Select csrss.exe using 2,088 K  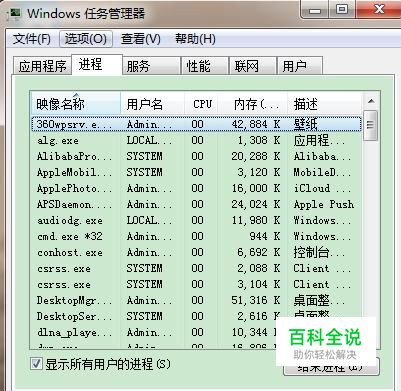coord(196,268)
